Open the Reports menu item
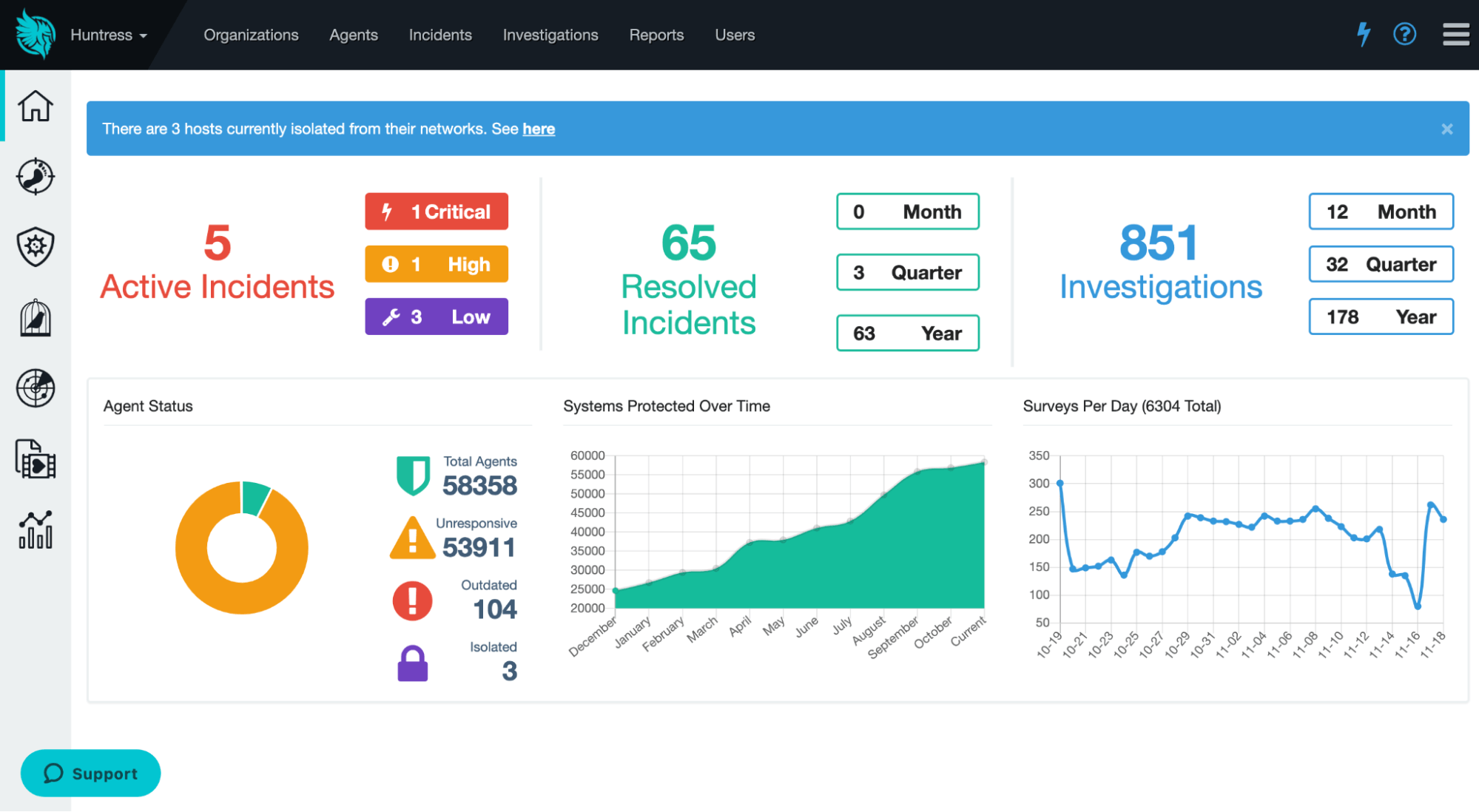1479x812 pixels. (x=656, y=35)
